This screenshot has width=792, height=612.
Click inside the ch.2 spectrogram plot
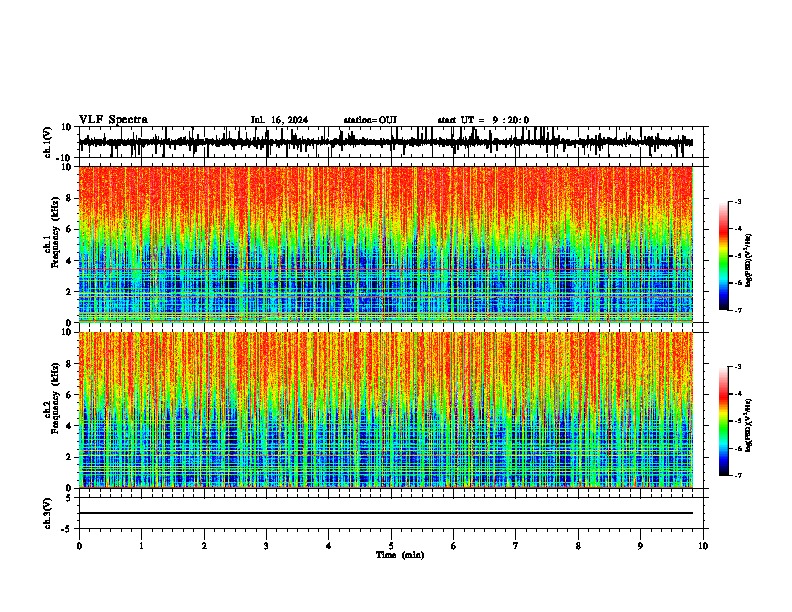click(386, 410)
